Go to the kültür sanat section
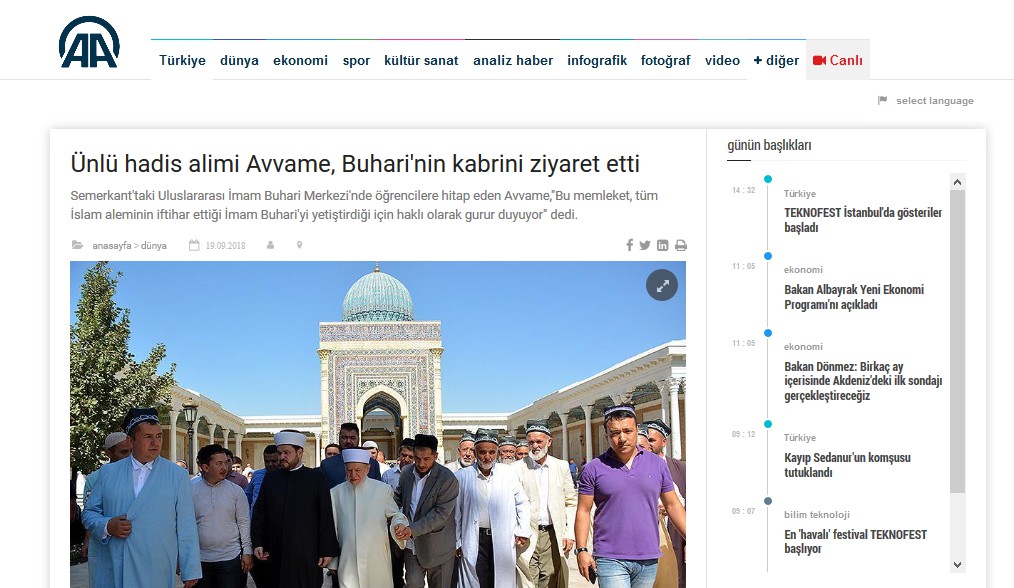Viewport: 1014px width, 588px height. (421, 60)
